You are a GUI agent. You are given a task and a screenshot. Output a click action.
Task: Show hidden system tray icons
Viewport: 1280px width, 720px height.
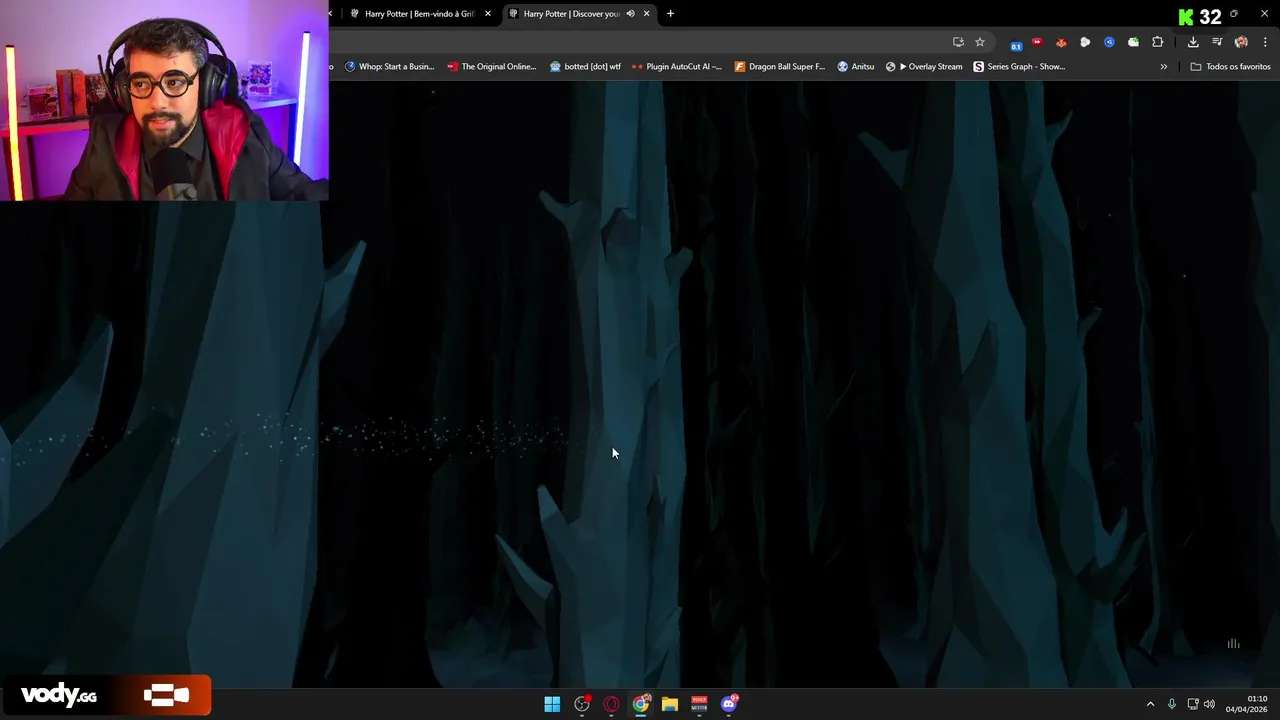[1150, 704]
